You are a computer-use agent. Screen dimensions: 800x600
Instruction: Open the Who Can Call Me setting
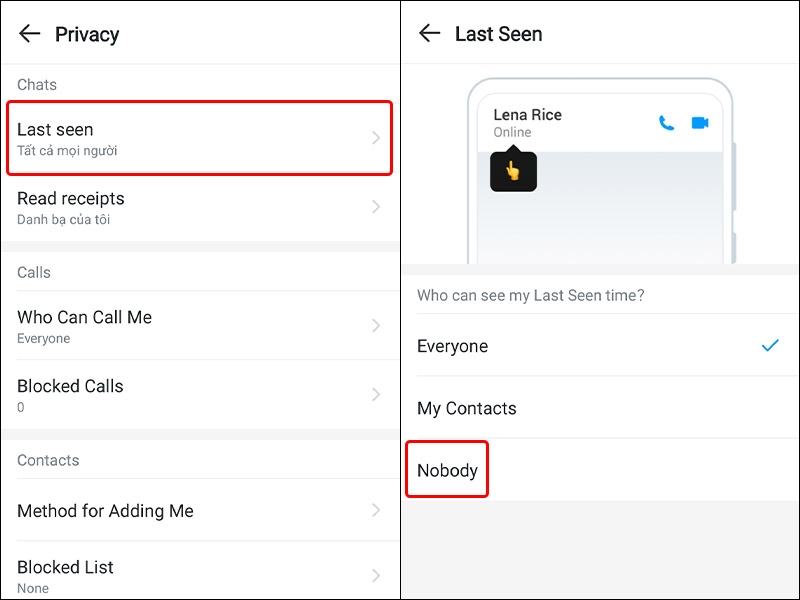point(200,326)
